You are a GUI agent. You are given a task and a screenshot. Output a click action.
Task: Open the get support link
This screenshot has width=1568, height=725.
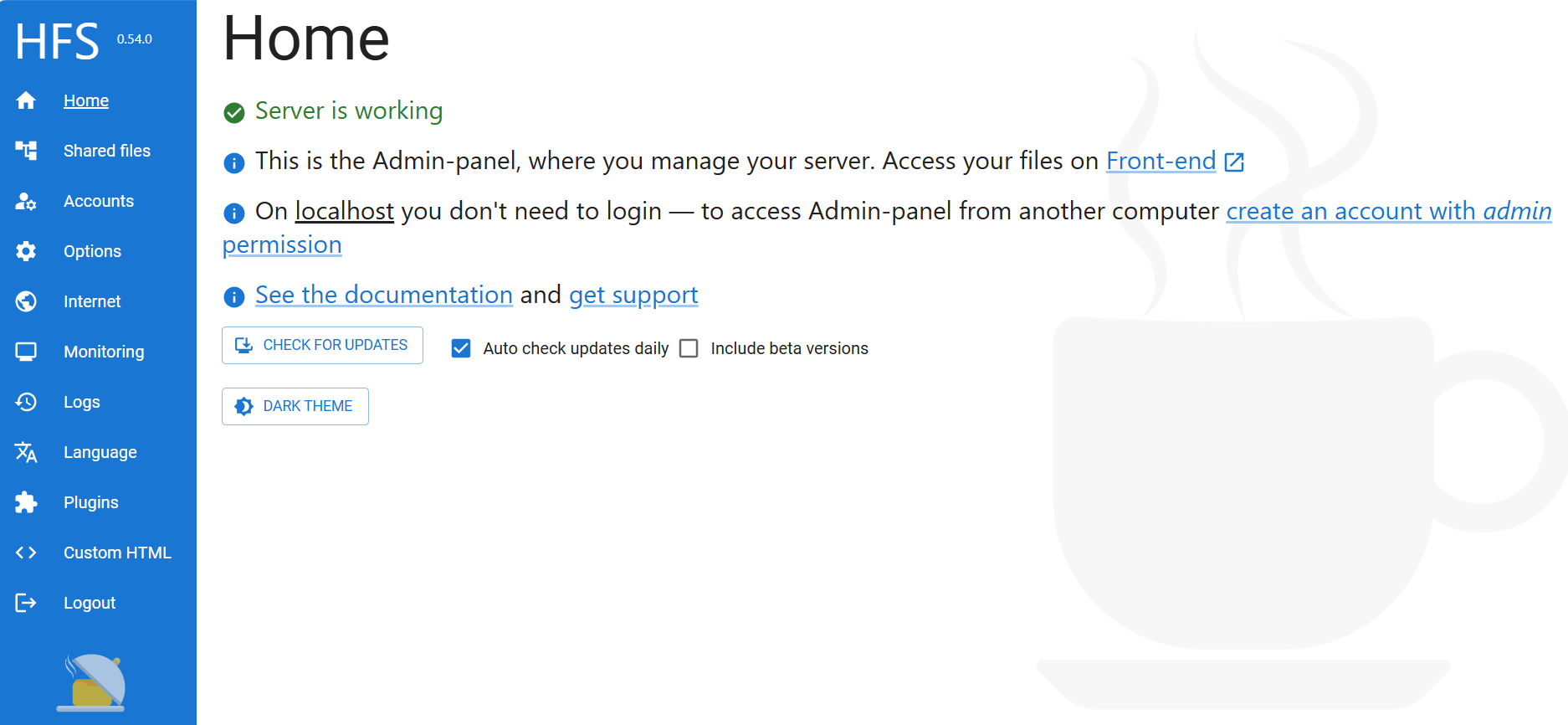(x=633, y=295)
